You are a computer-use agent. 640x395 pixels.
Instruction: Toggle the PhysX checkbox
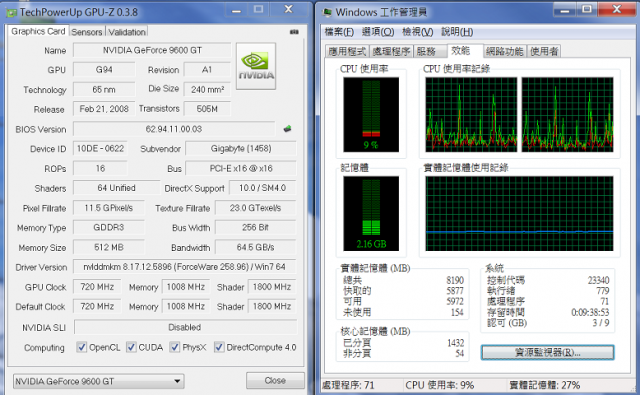[x=175, y=347]
